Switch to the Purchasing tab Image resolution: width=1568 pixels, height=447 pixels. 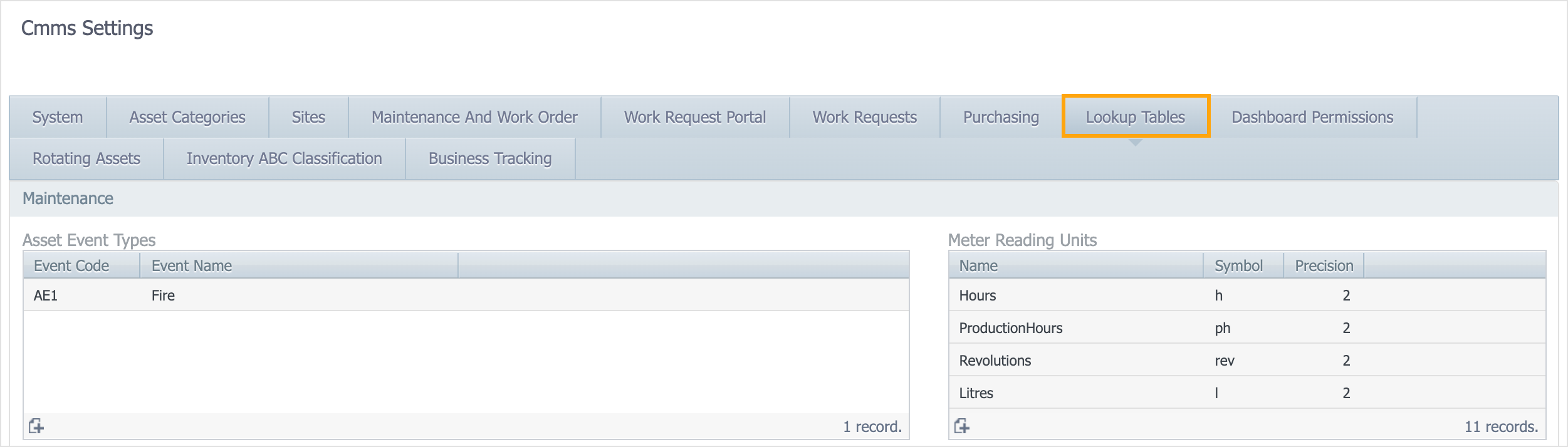coord(1001,117)
